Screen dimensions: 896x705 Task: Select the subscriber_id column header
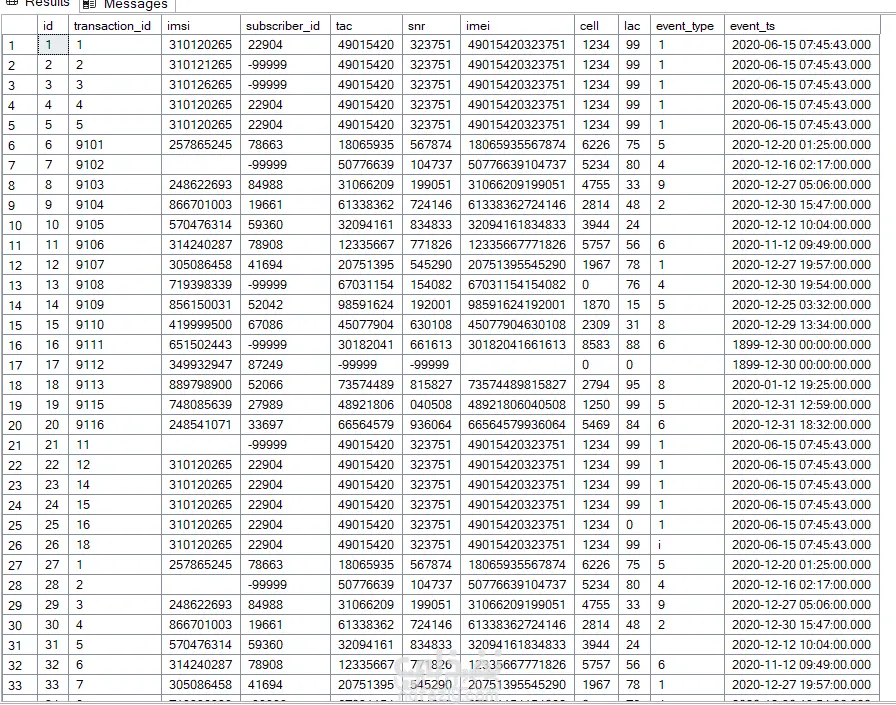[285, 26]
